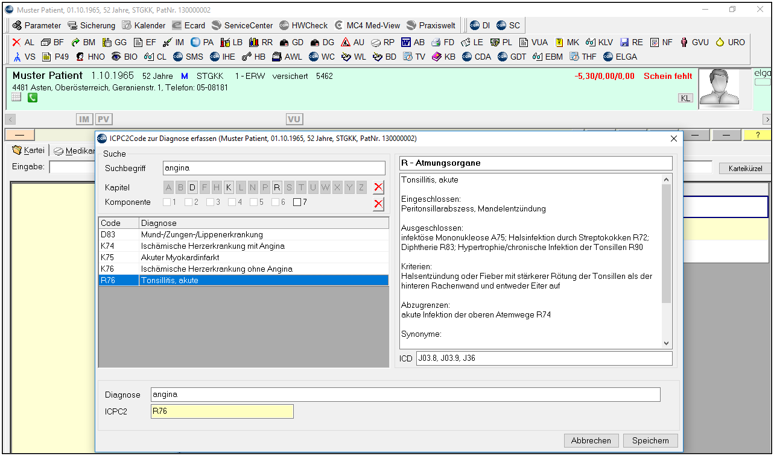774x456 pixels.
Task: Click the RP toolbar icon
Action: [383, 42]
